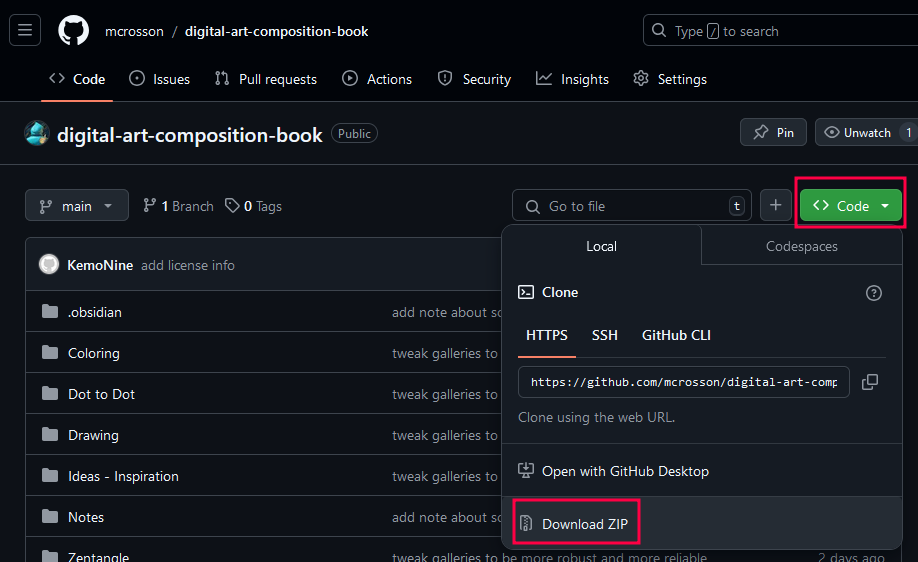Open the Security tab
Image resolution: width=918 pixels, height=562 pixels.
tap(474, 79)
